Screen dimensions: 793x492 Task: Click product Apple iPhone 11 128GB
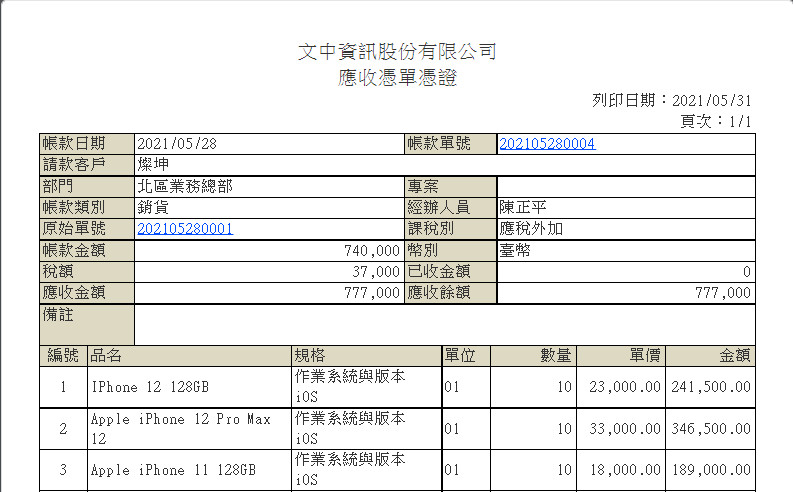click(173, 470)
